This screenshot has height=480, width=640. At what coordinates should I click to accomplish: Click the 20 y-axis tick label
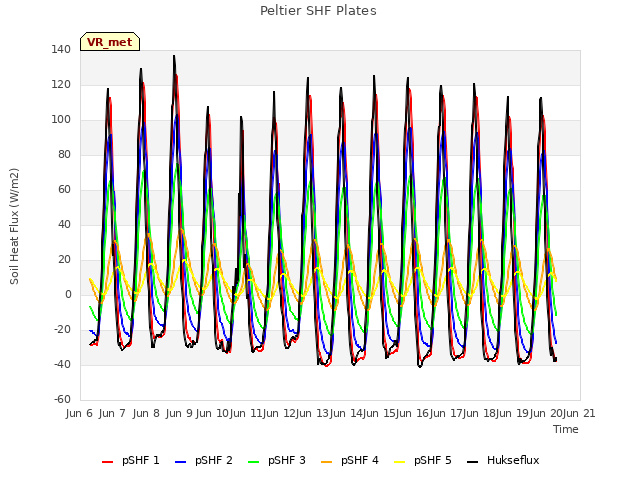(x=64, y=260)
